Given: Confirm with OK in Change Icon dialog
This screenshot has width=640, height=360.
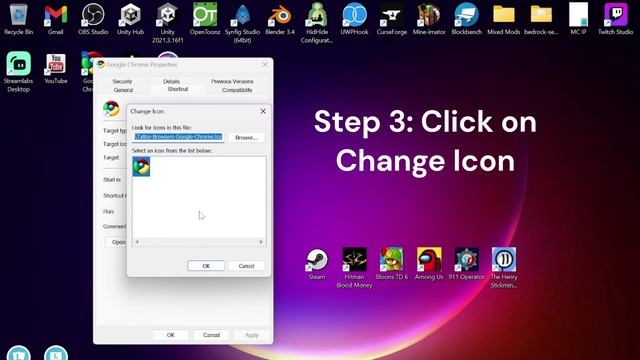Looking at the screenshot, I should 206,266.
